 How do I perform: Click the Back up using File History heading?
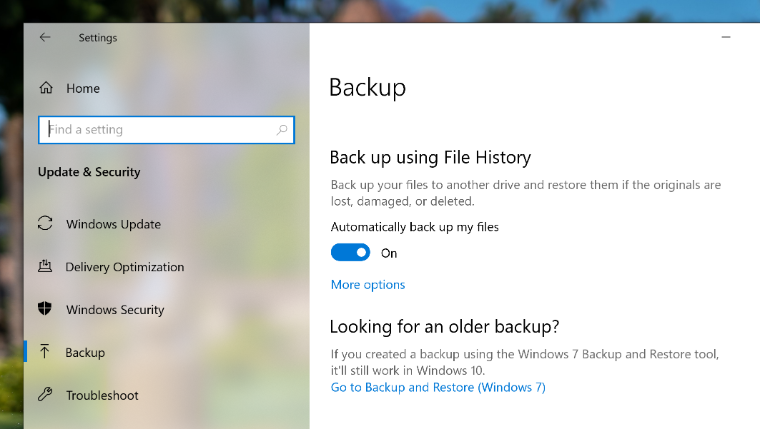click(x=430, y=158)
